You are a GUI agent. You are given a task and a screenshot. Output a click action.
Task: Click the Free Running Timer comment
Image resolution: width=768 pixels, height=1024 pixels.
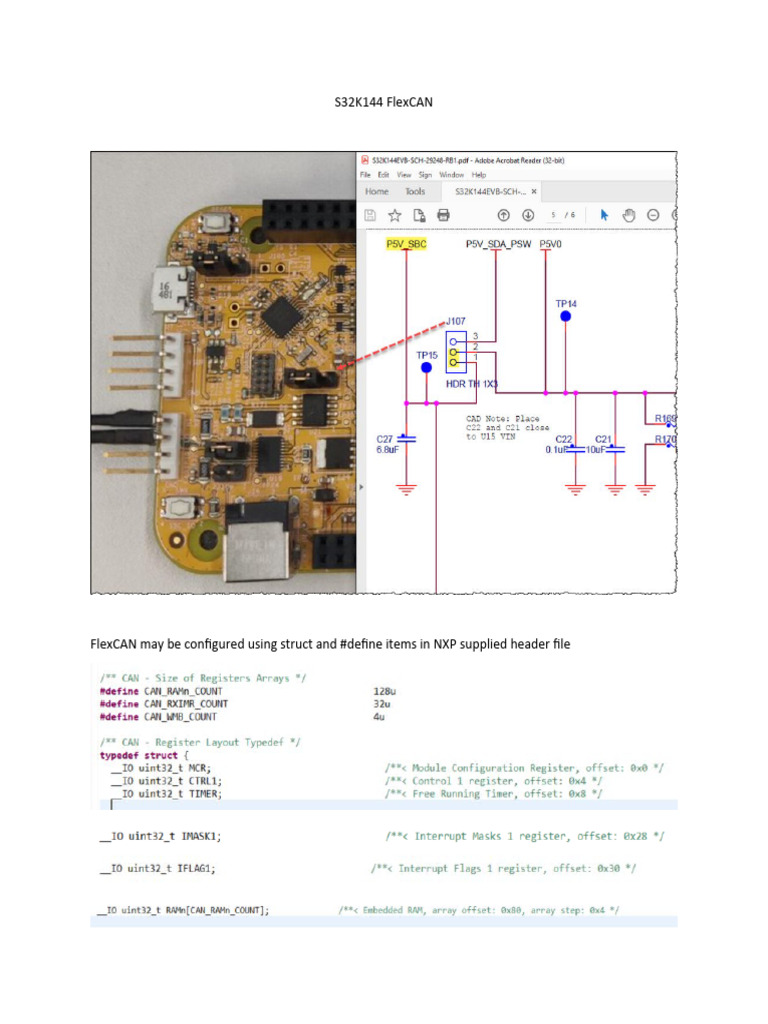pos(493,794)
